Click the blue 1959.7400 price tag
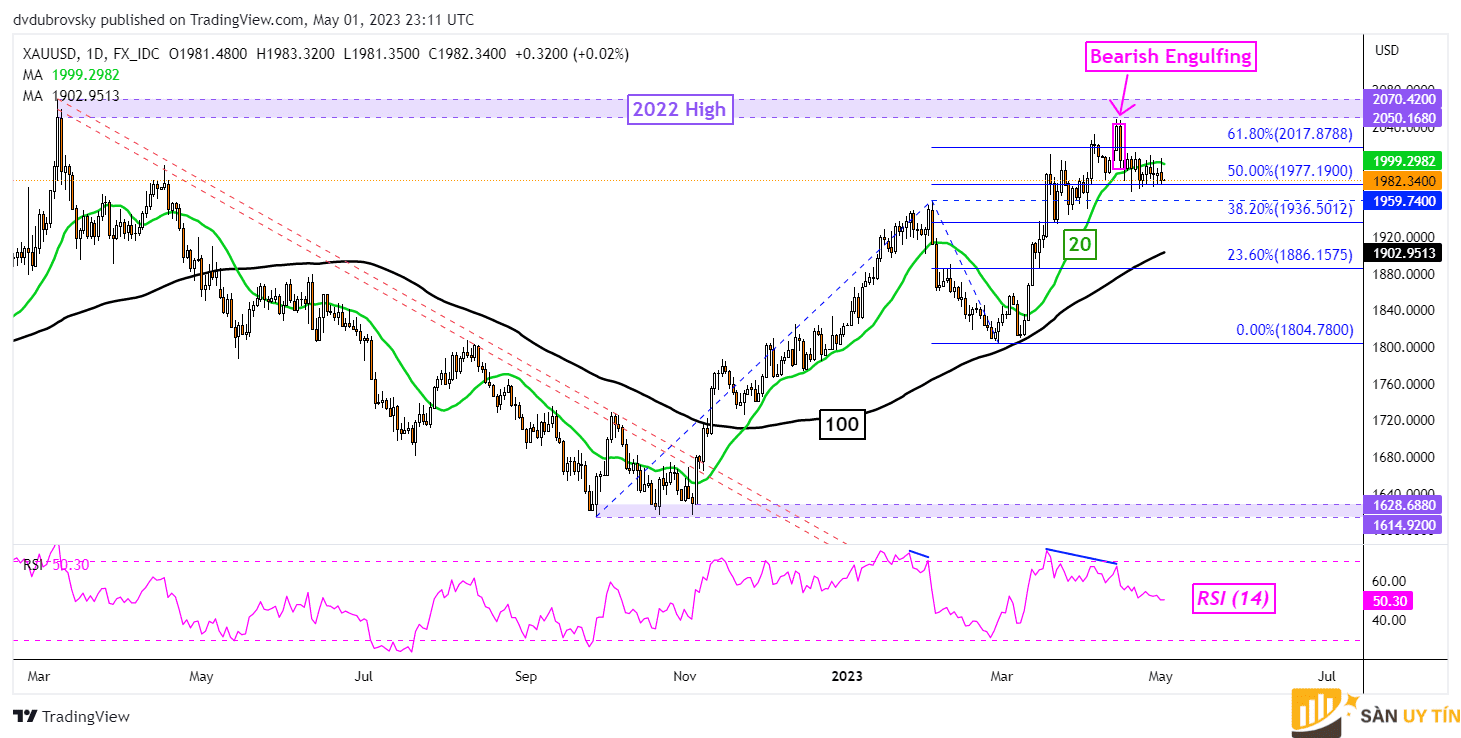Screen dimensions: 1461x738 click(x=1405, y=201)
